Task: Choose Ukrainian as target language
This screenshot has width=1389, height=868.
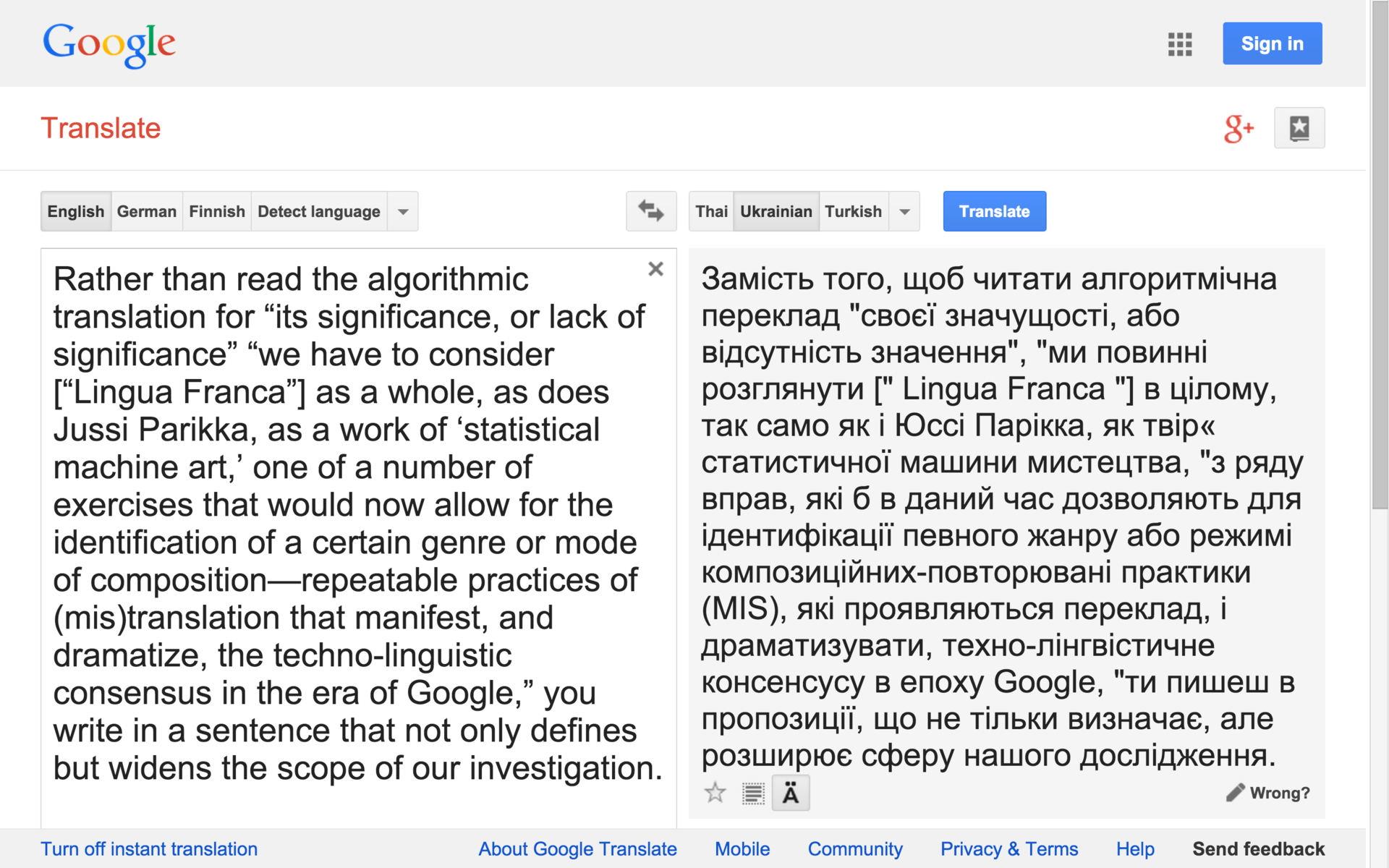Action: pos(776,211)
